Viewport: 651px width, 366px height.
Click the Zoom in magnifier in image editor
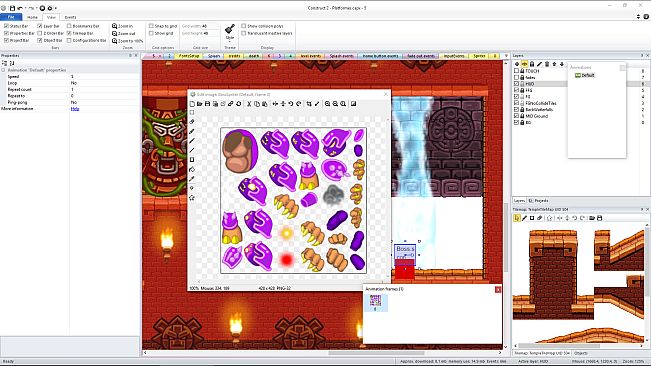(328, 104)
